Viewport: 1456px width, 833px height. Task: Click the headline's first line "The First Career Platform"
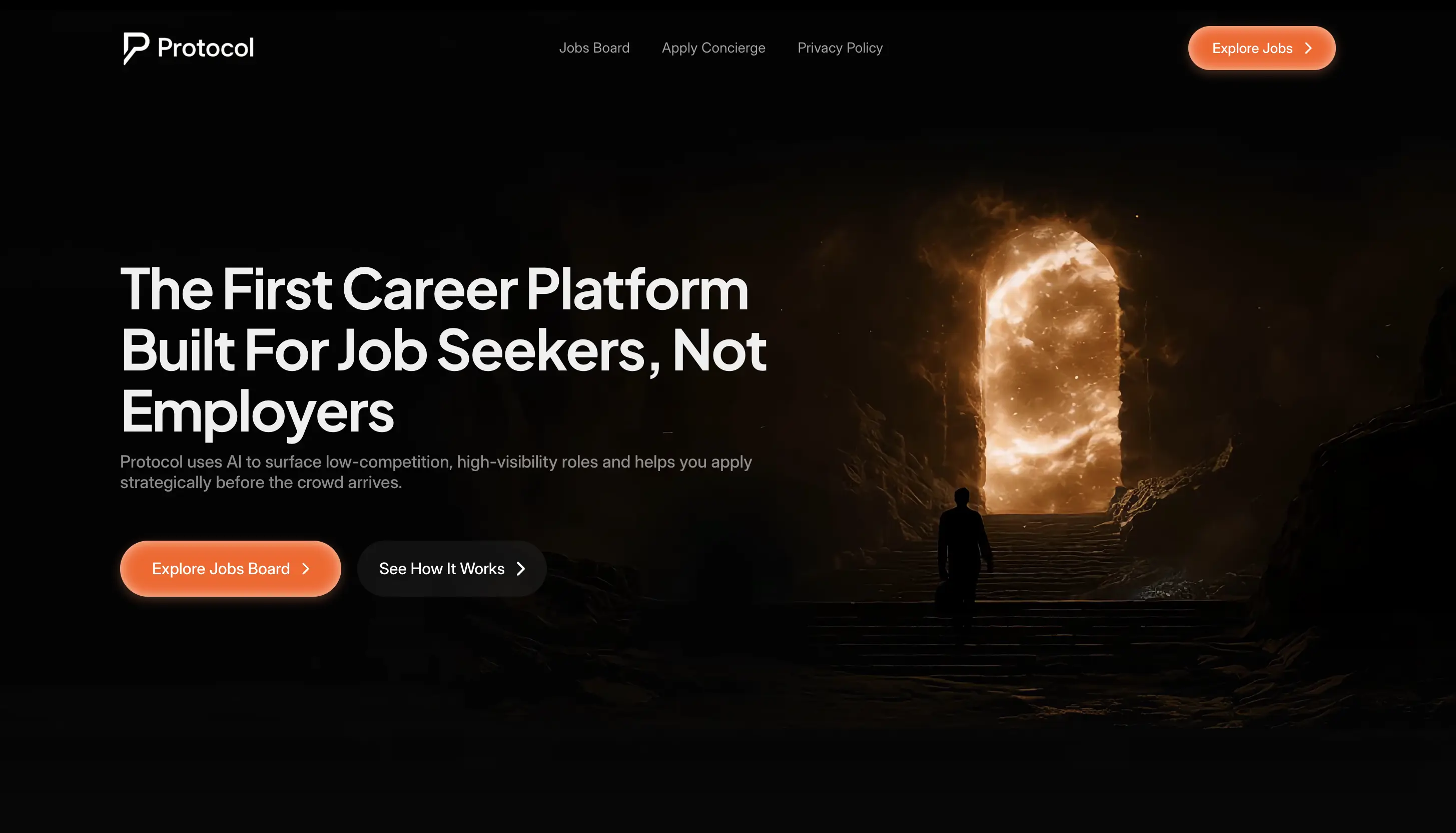tap(434, 289)
